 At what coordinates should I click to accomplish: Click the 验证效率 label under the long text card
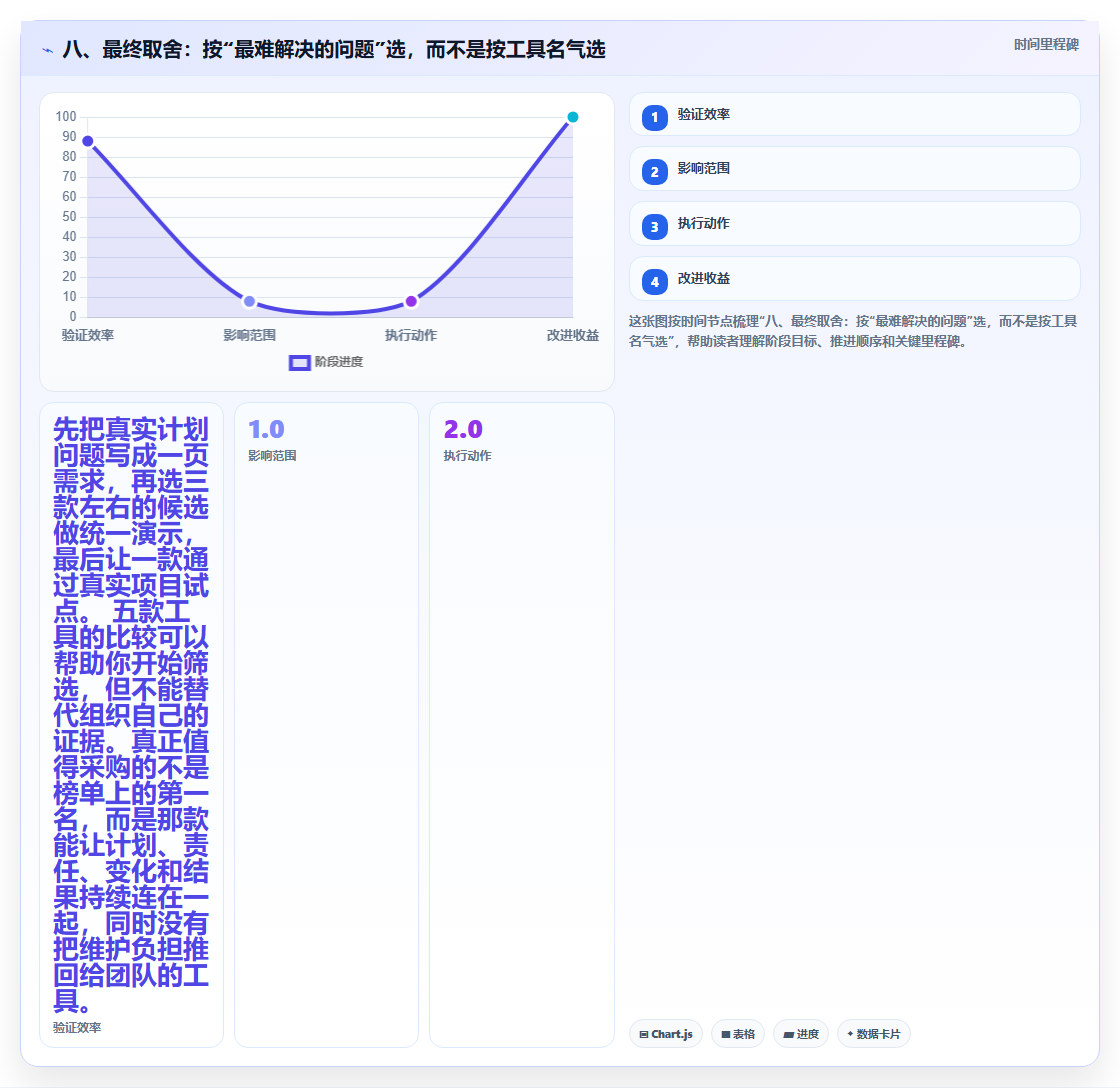(x=77, y=1027)
